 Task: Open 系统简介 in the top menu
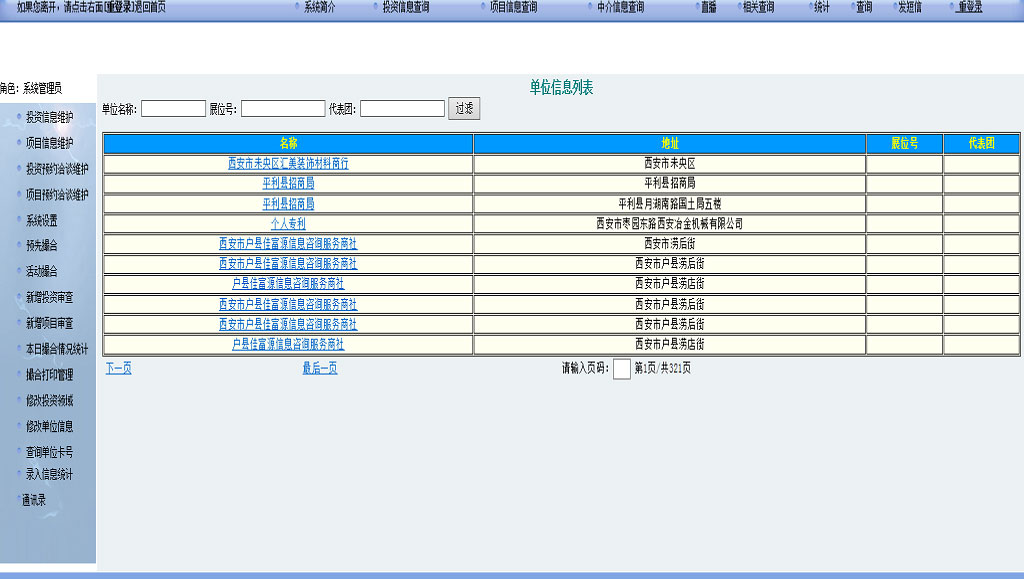tap(320, 7)
